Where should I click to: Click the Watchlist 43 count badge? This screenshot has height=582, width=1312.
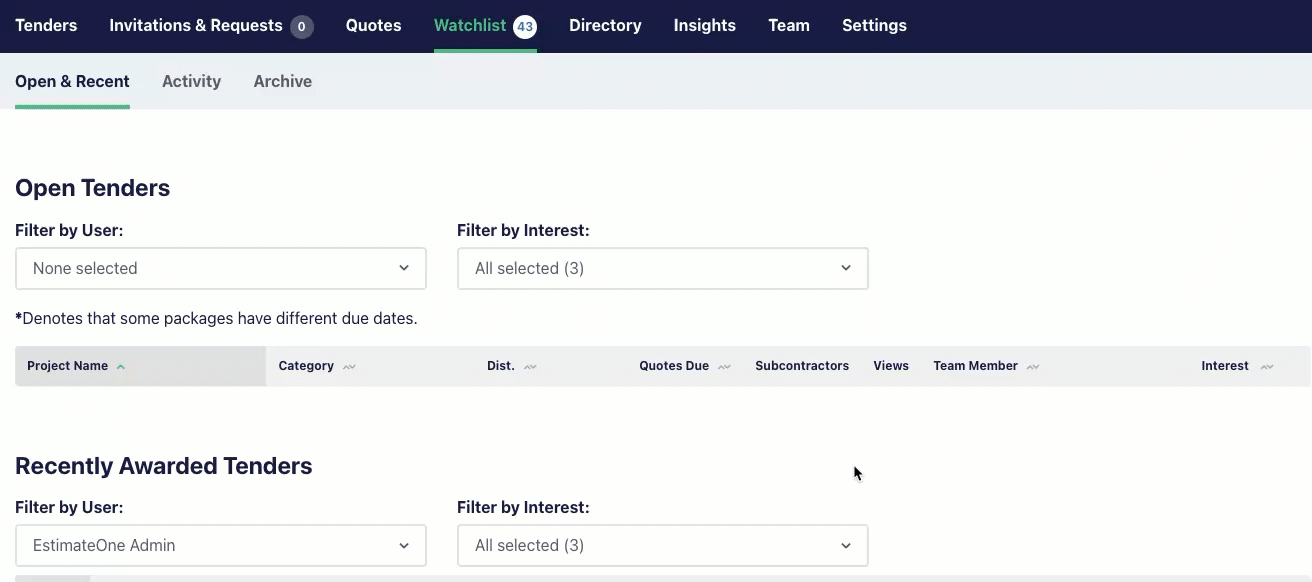coord(525,26)
